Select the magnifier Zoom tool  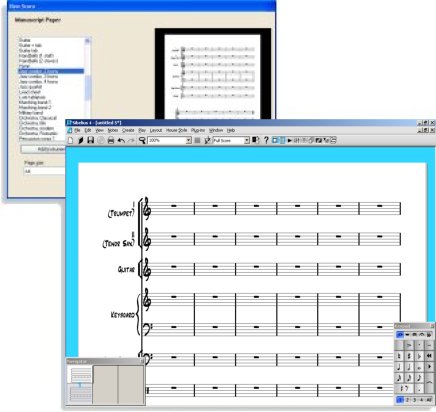142,141
